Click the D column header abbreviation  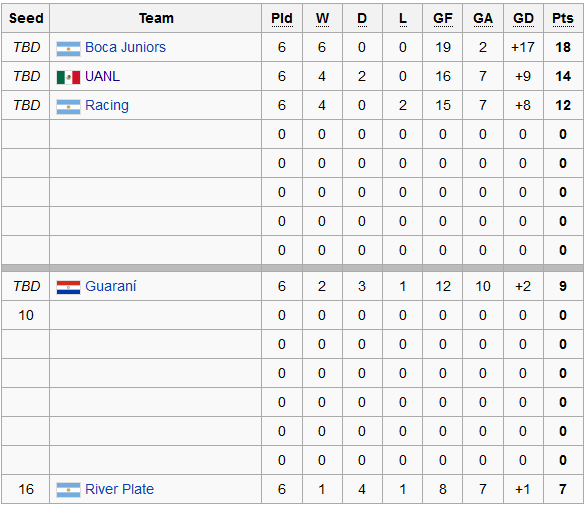click(x=362, y=18)
